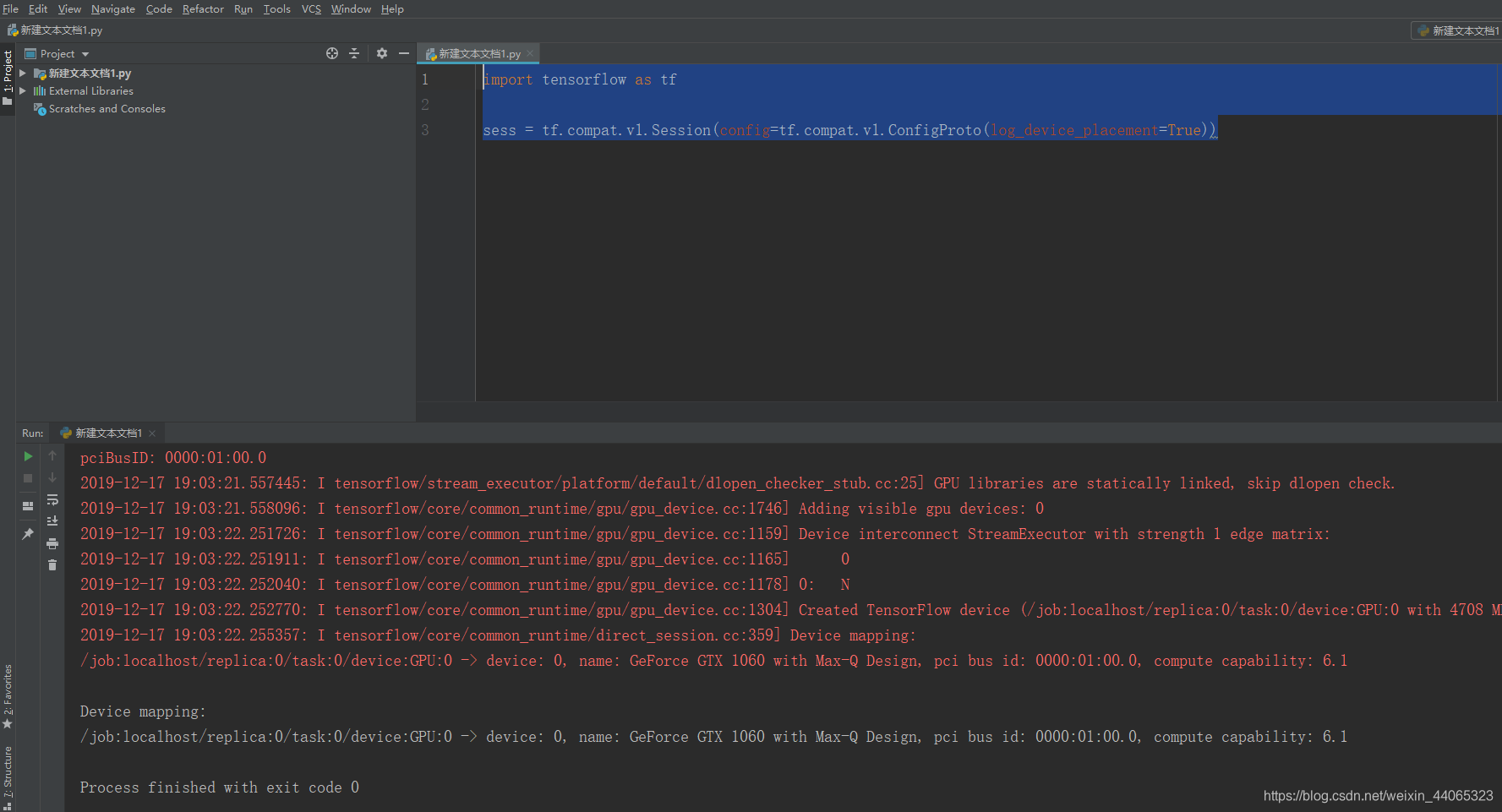
Task: Click line number 3 in editor gutter
Action: [425, 130]
